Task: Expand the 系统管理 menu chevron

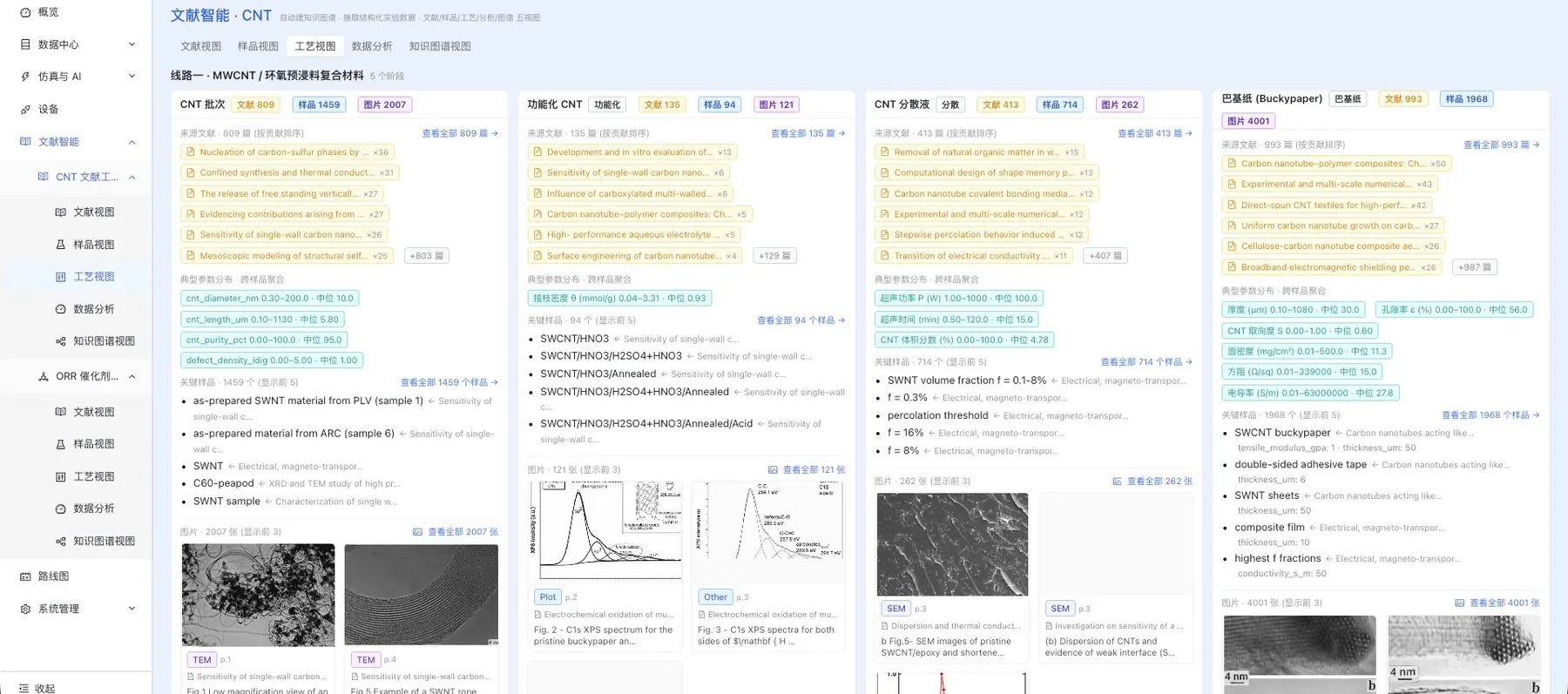Action: click(x=132, y=609)
